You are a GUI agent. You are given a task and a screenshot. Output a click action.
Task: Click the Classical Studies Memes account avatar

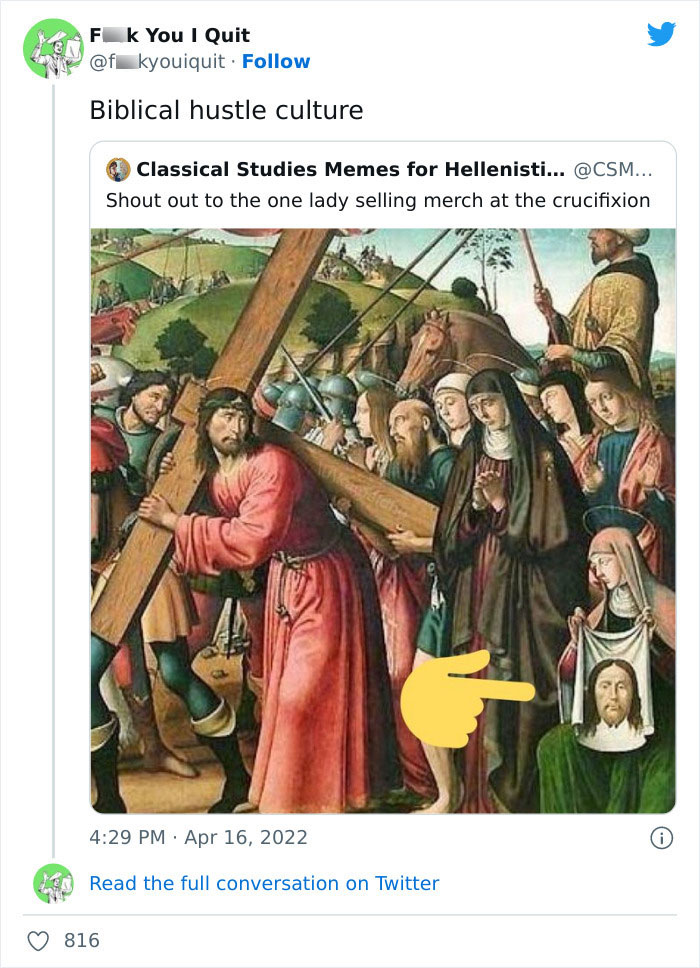tap(118, 169)
